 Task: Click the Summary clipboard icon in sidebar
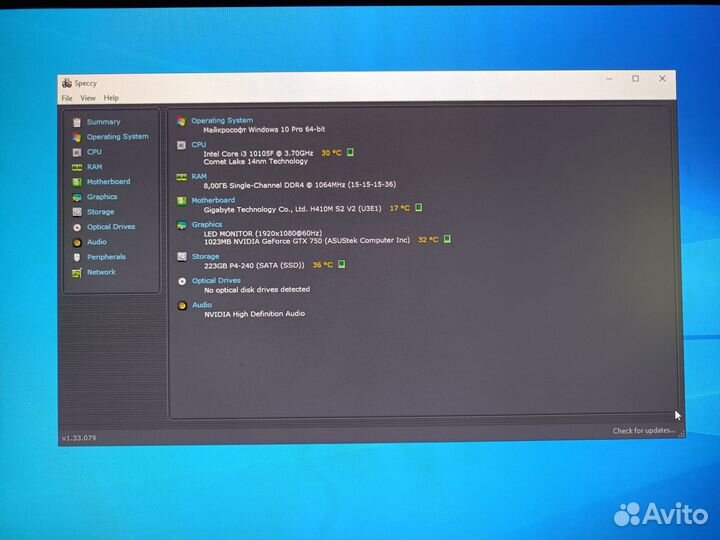click(77, 122)
